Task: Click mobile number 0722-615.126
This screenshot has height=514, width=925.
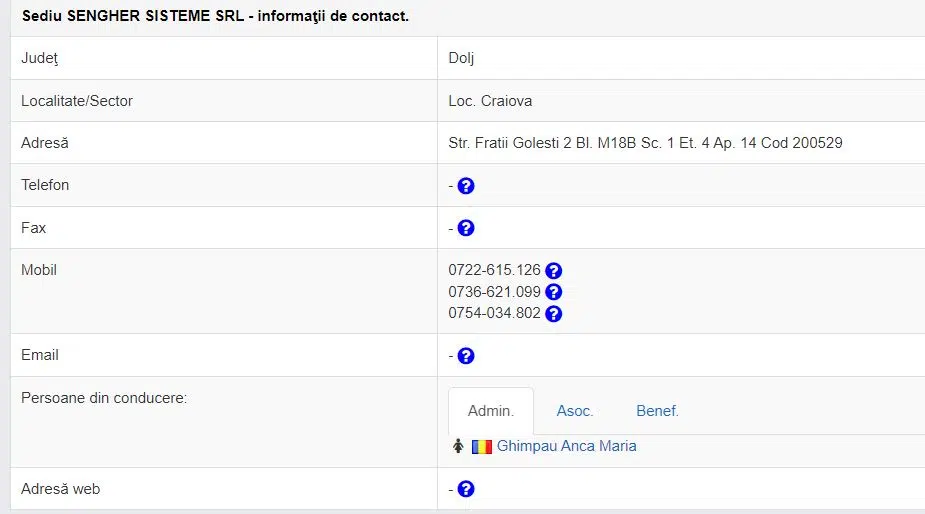Action: [494, 270]
